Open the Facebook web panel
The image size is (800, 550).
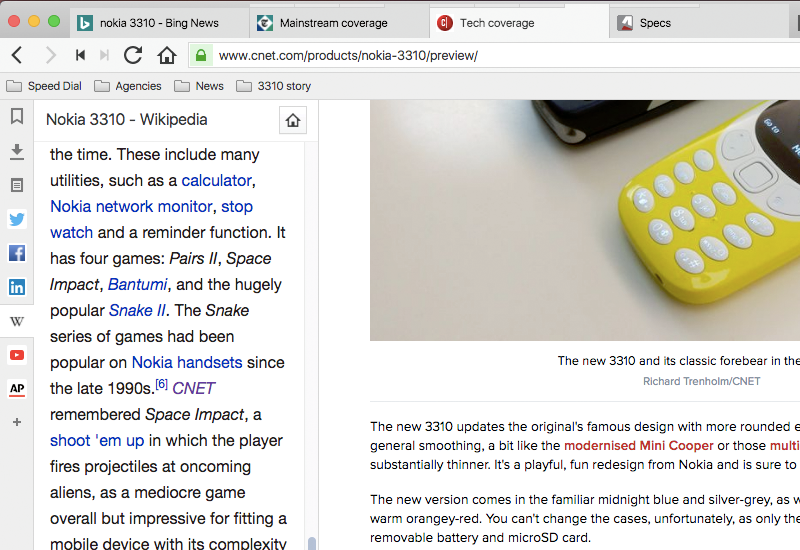point(17,253)
